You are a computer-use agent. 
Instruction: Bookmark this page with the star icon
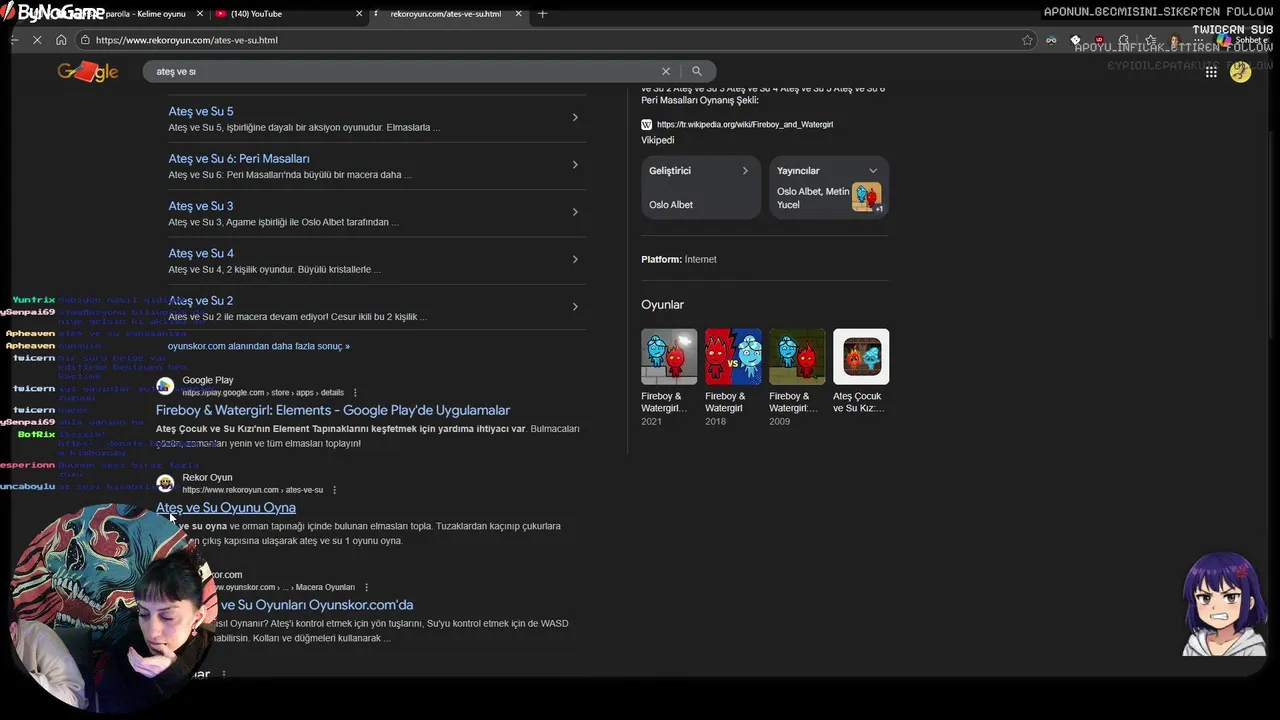[1027, 40]
